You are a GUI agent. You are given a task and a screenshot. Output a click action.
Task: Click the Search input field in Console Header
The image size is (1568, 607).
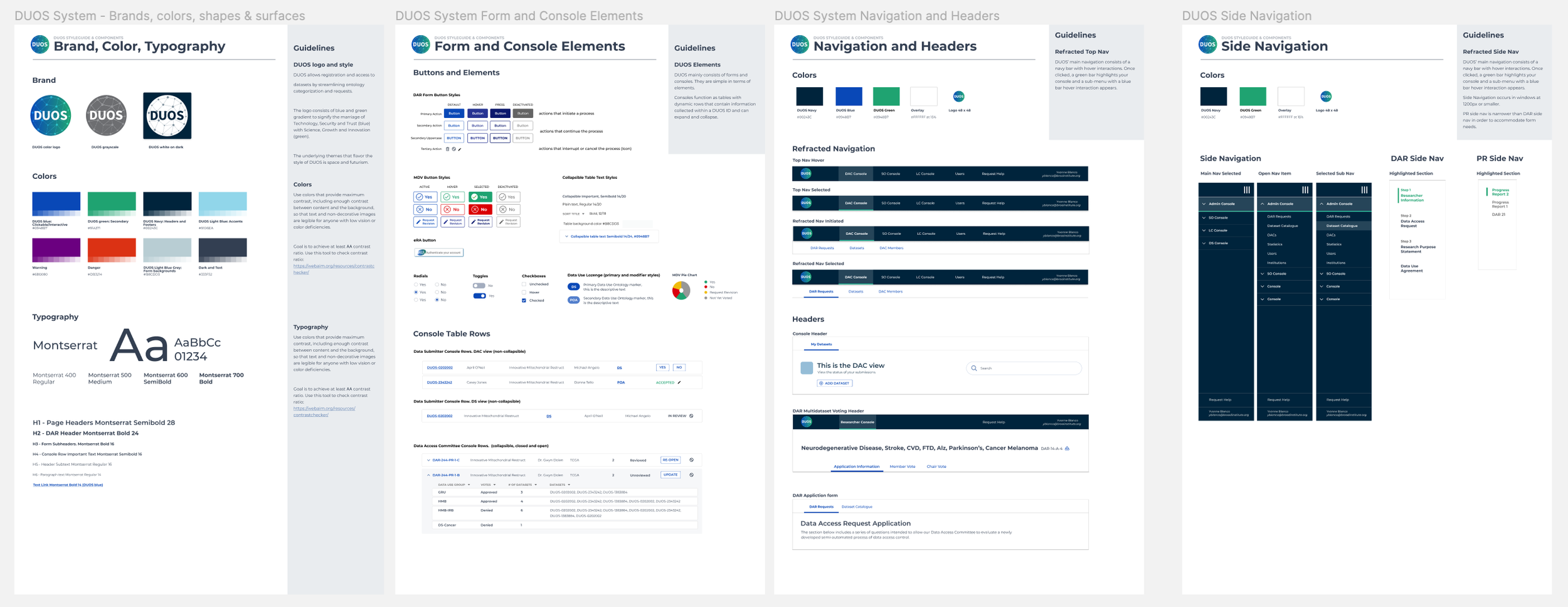(x=1024, y=368)
